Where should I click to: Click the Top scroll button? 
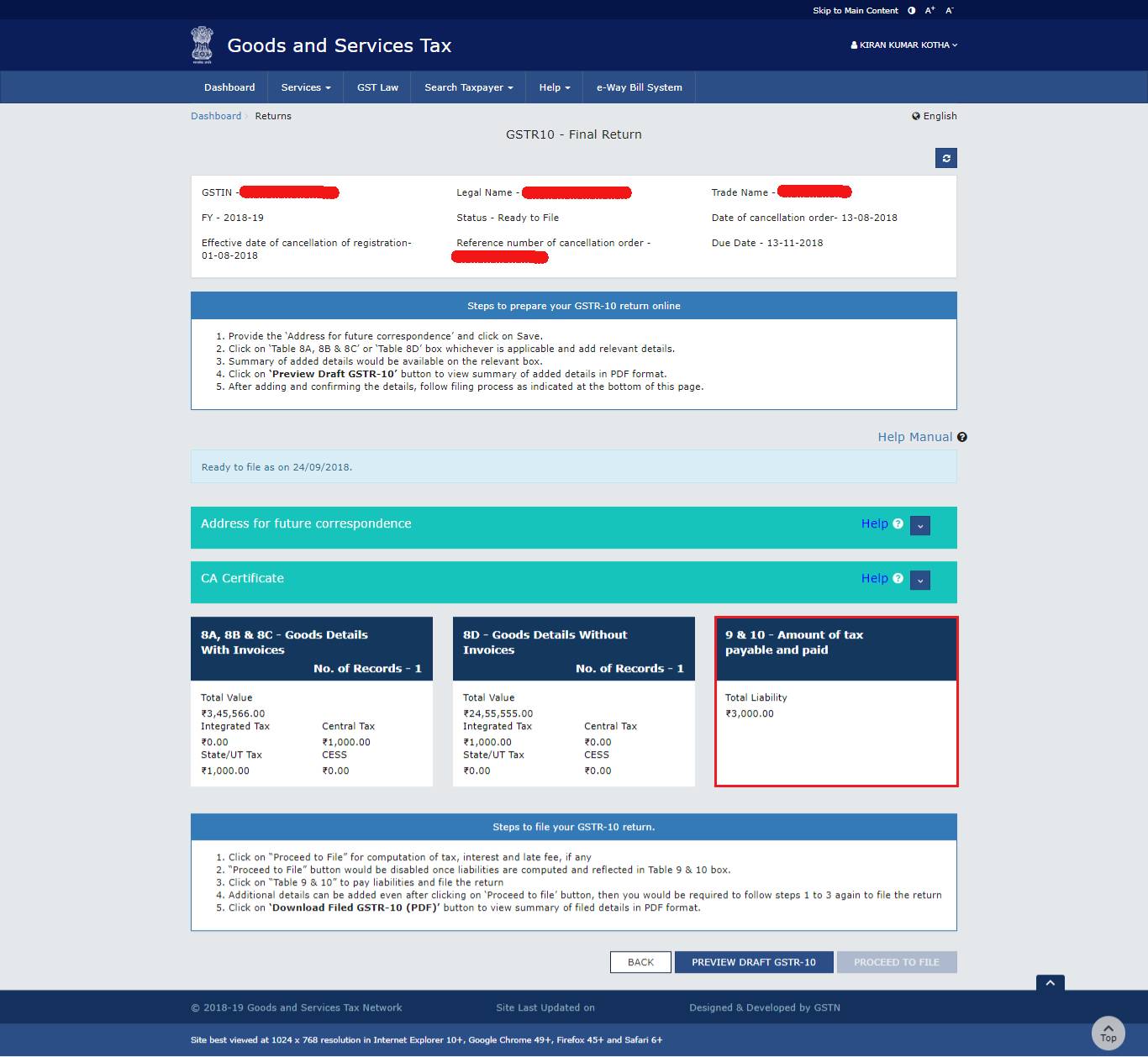(x=1108, y=1033)
